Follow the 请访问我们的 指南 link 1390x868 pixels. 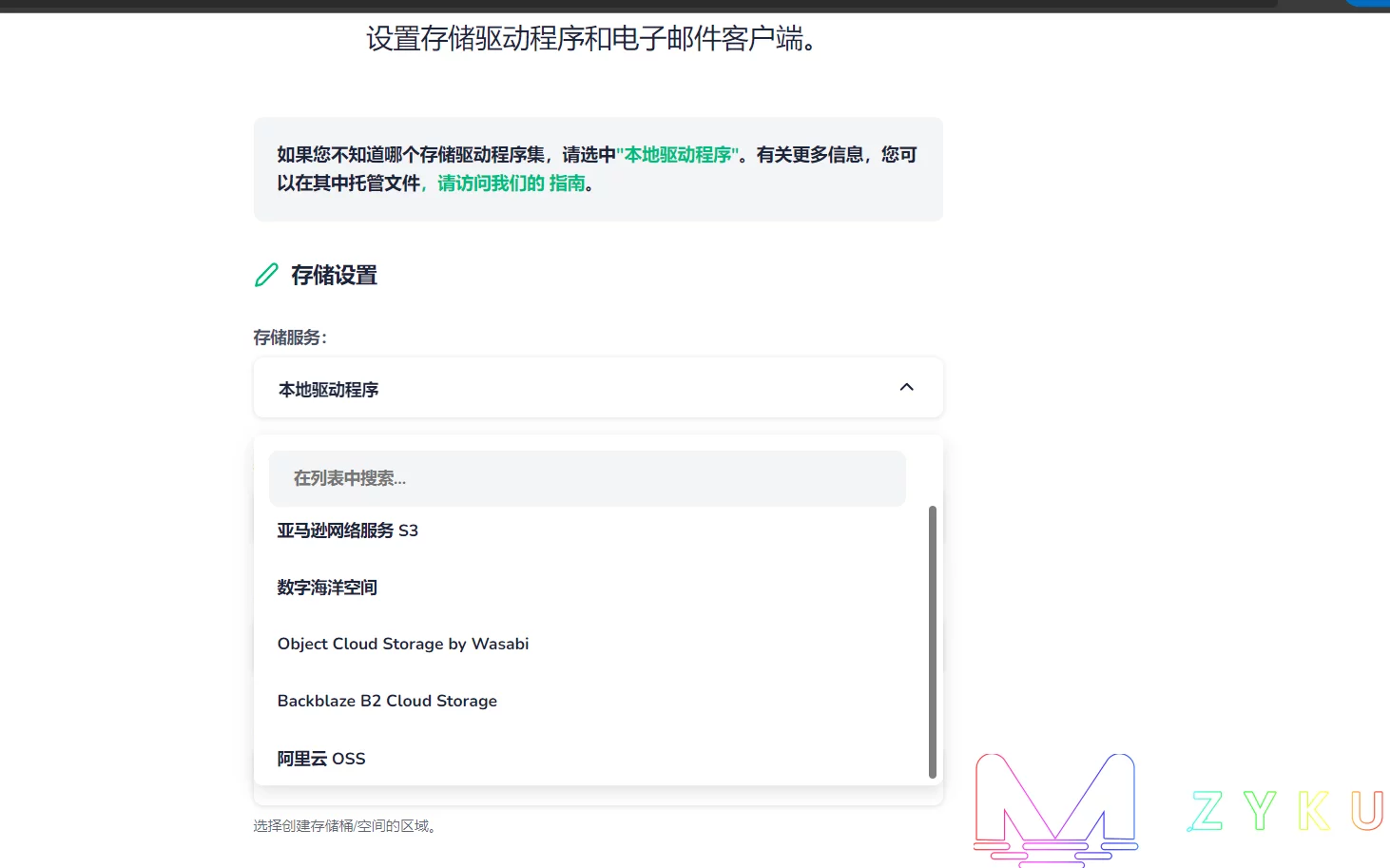512,183
